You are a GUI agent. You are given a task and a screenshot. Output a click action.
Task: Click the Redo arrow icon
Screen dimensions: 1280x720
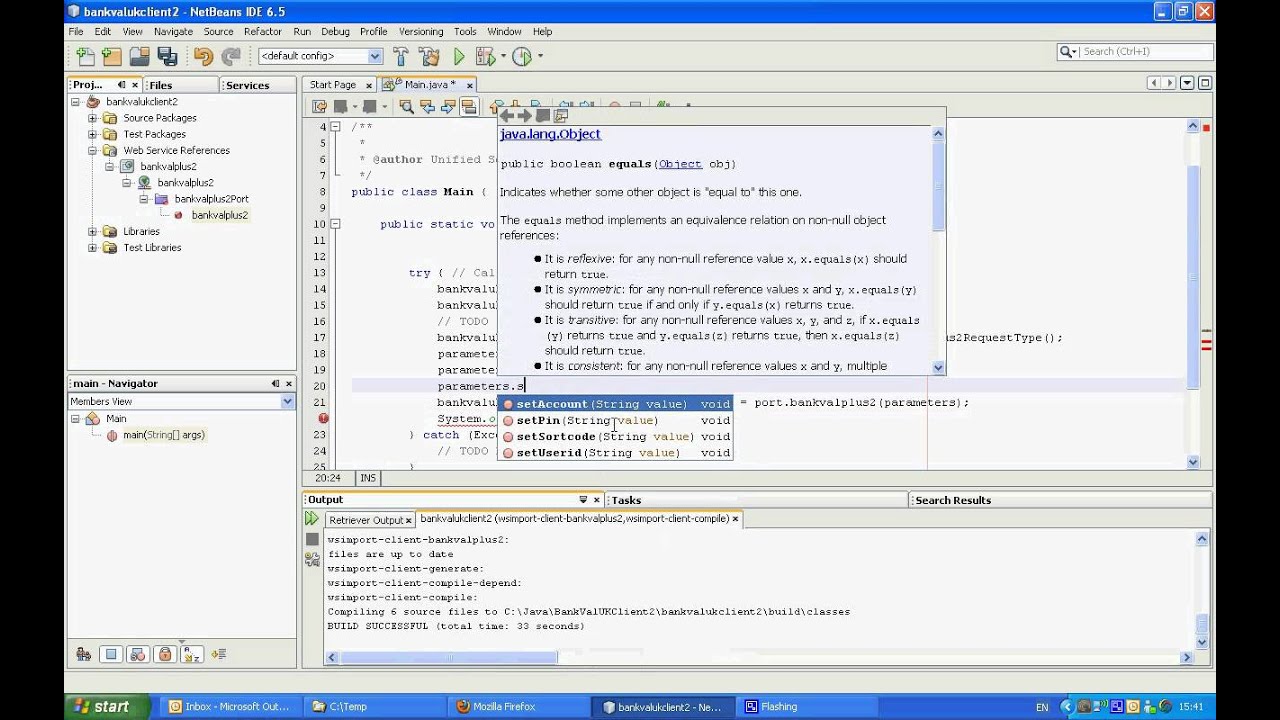231,57
